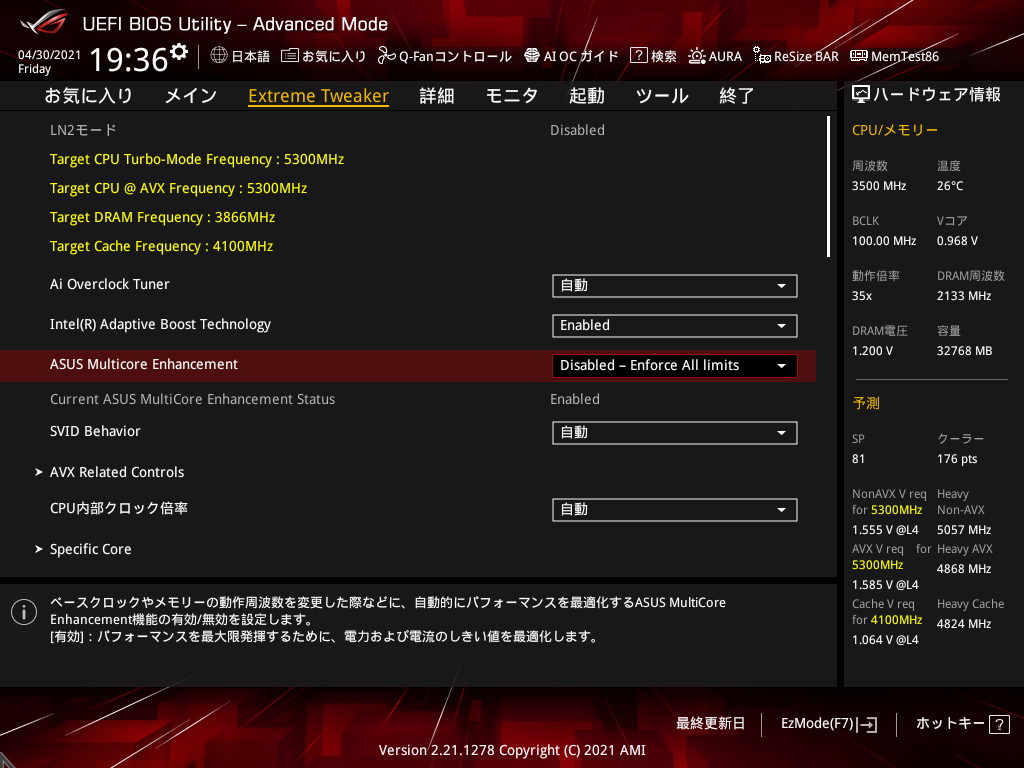Click Target CPU @ AVX Frequency text

tap(178, 188)
